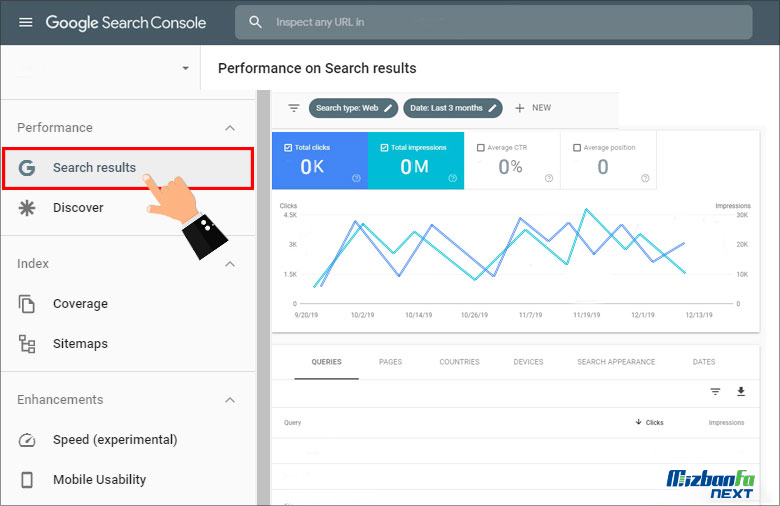
Task: Open Coverage report in sidebar
Action: pos(80,304)
